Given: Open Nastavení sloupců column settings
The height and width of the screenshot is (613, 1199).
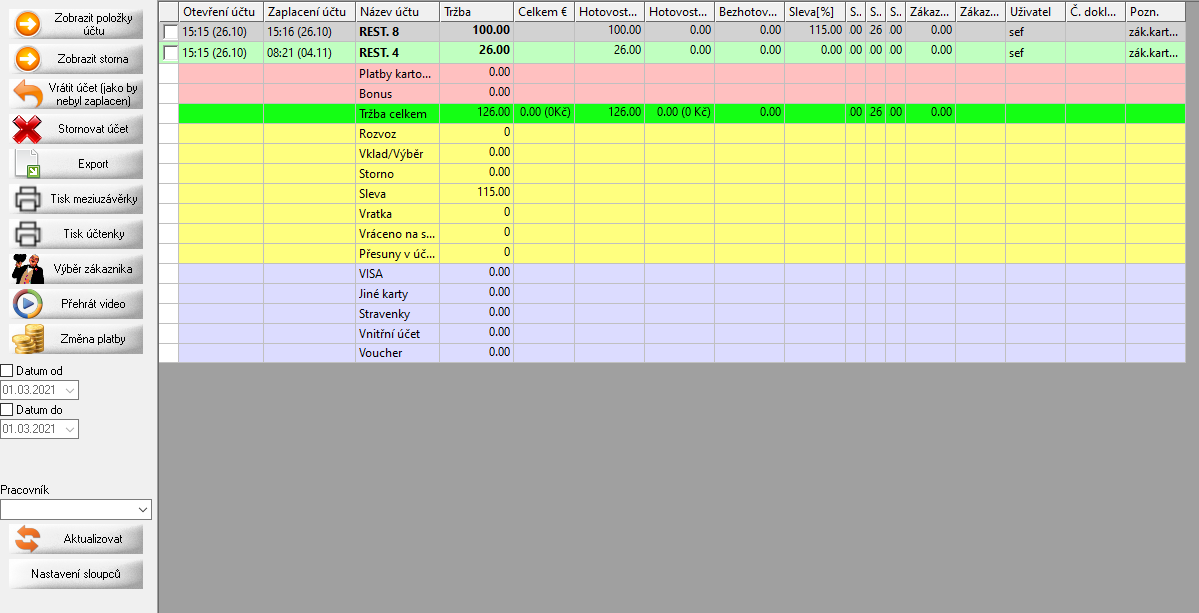Looking at the screenshot, I should point(76,574).
